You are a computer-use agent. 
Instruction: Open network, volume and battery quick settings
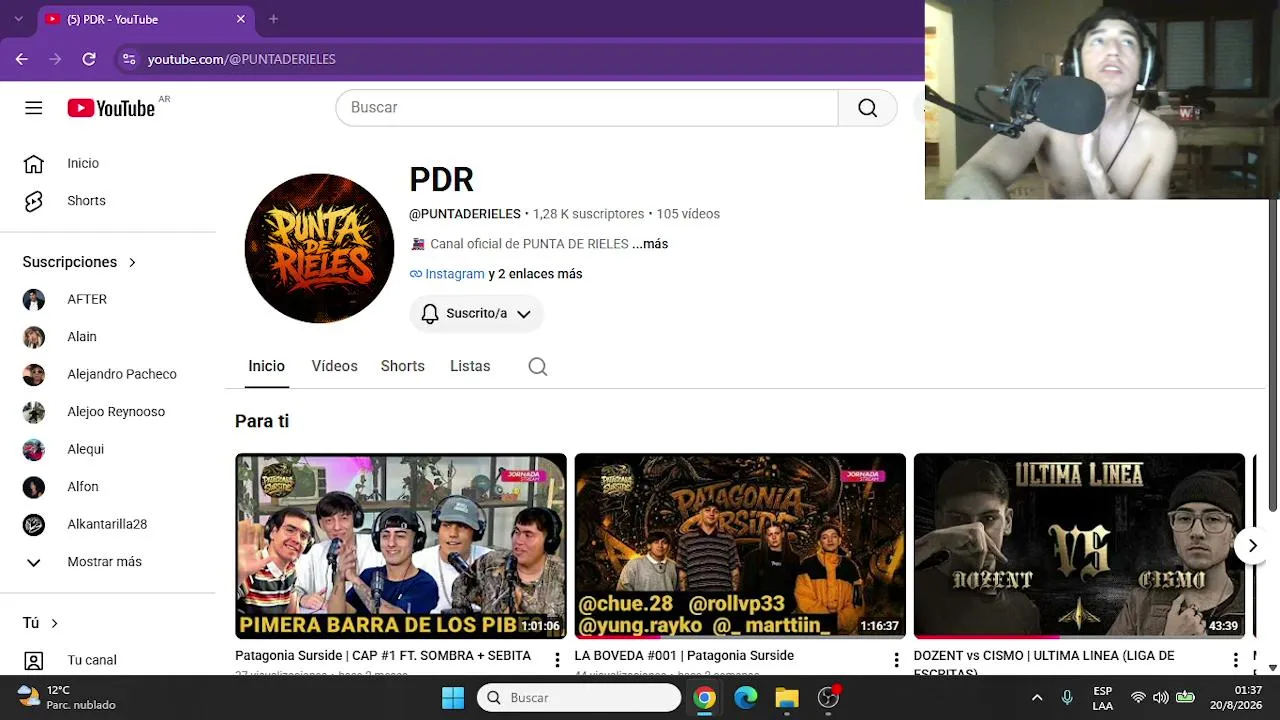point(1162,697)
